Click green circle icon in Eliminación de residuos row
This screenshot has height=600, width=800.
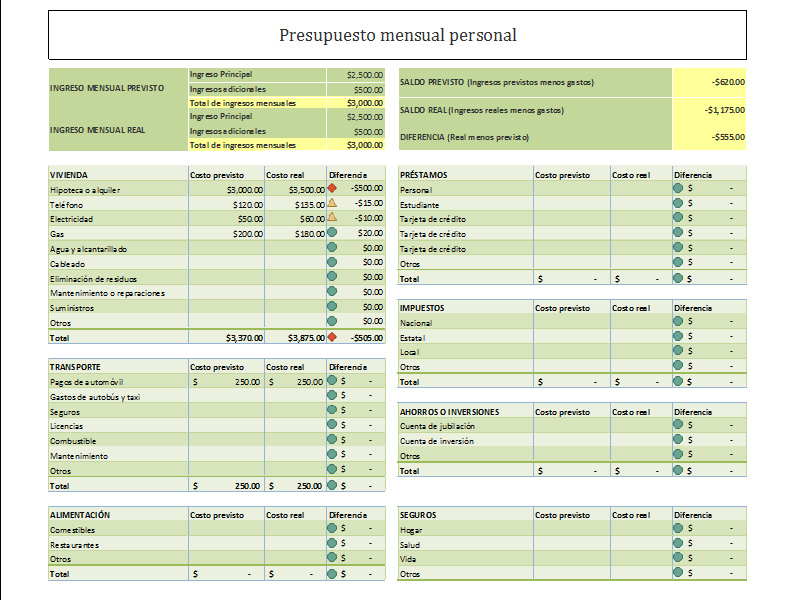click(332, 277)
